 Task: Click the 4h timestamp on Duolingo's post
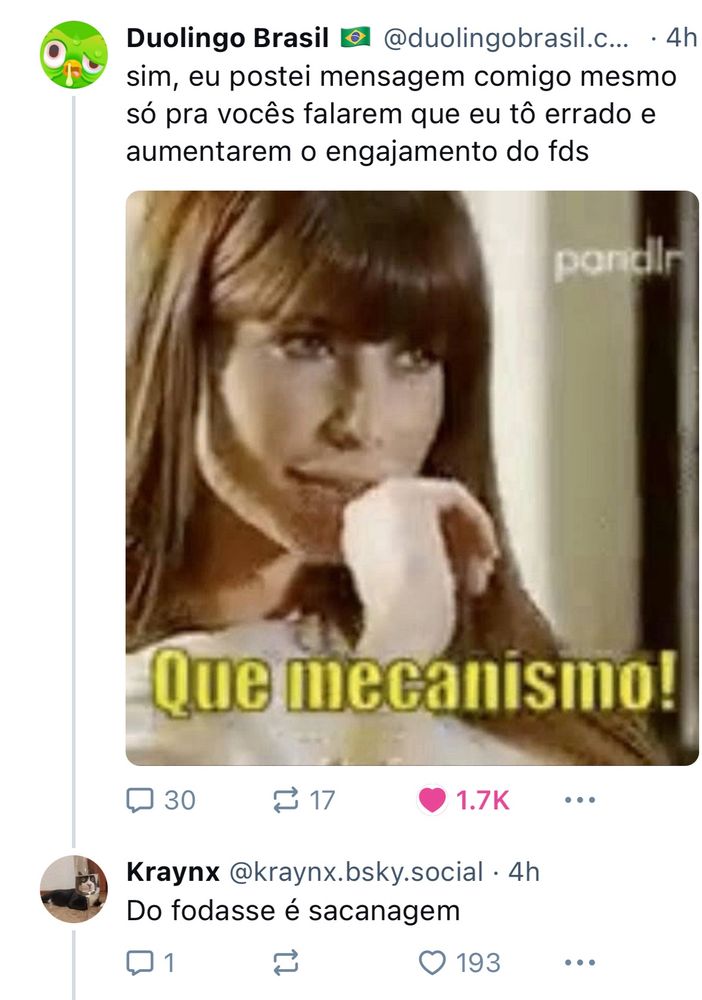tap(682, 38)
